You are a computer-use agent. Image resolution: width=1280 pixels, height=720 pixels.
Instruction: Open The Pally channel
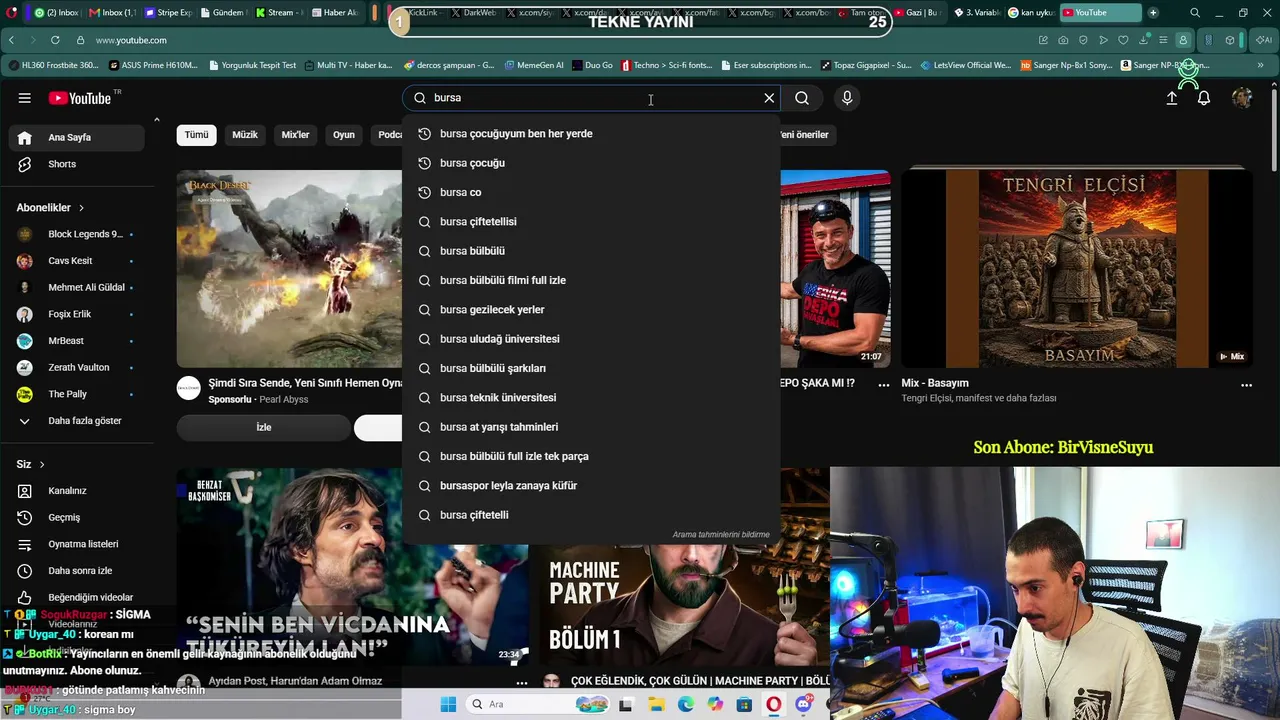coord(78,394)
